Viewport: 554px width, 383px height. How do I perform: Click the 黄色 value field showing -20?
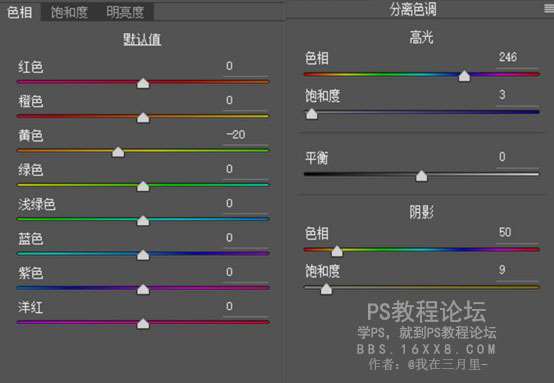(x=246, y=135)
